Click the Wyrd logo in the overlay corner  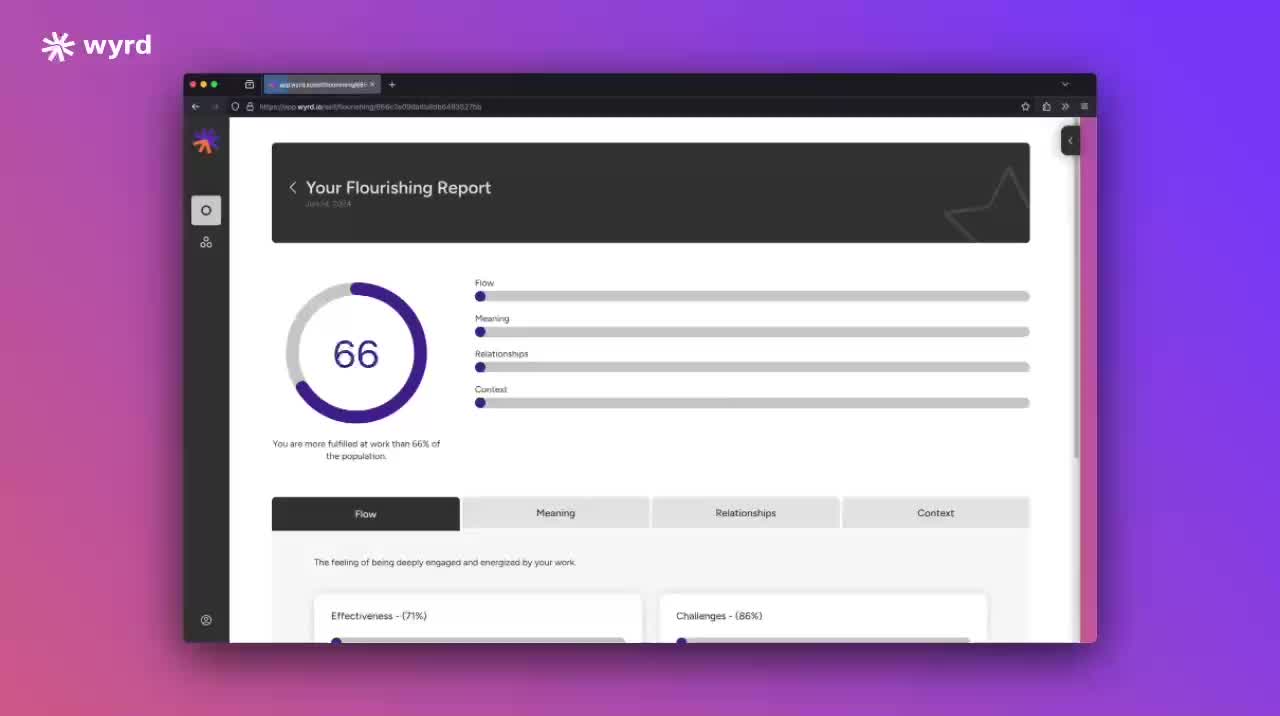(96, 46)
